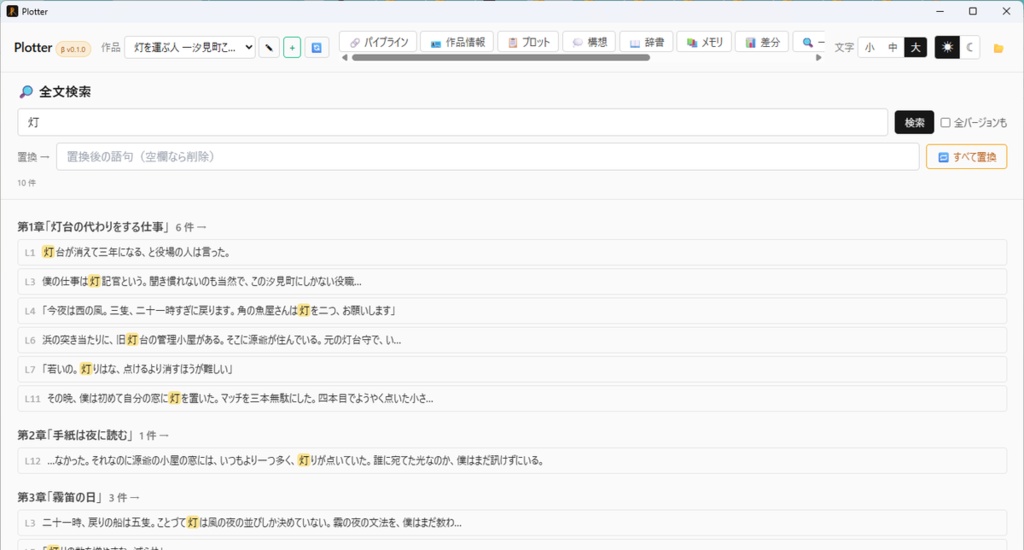Image resolution: width=1024 pixels, height=550 pixels.
Task: Click the search query field containing 灯
Action: point(453,122)
